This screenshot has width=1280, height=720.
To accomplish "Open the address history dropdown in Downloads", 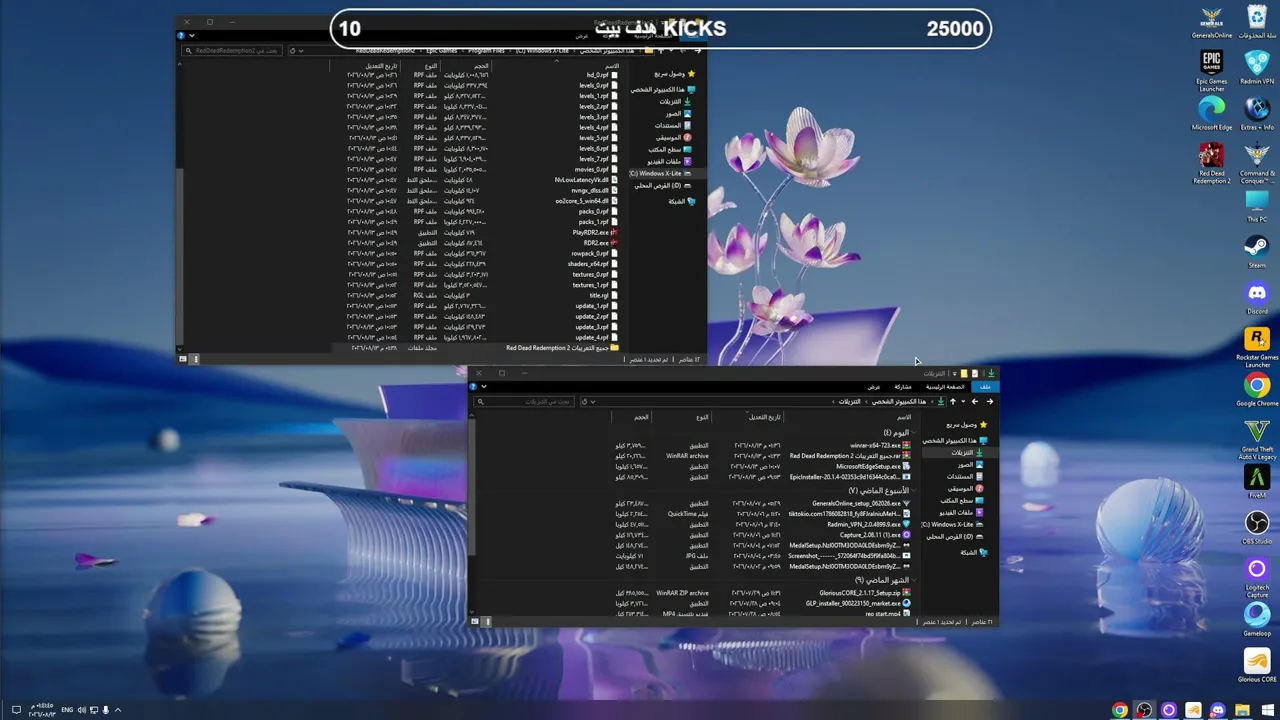I will [x=595, y=402].
